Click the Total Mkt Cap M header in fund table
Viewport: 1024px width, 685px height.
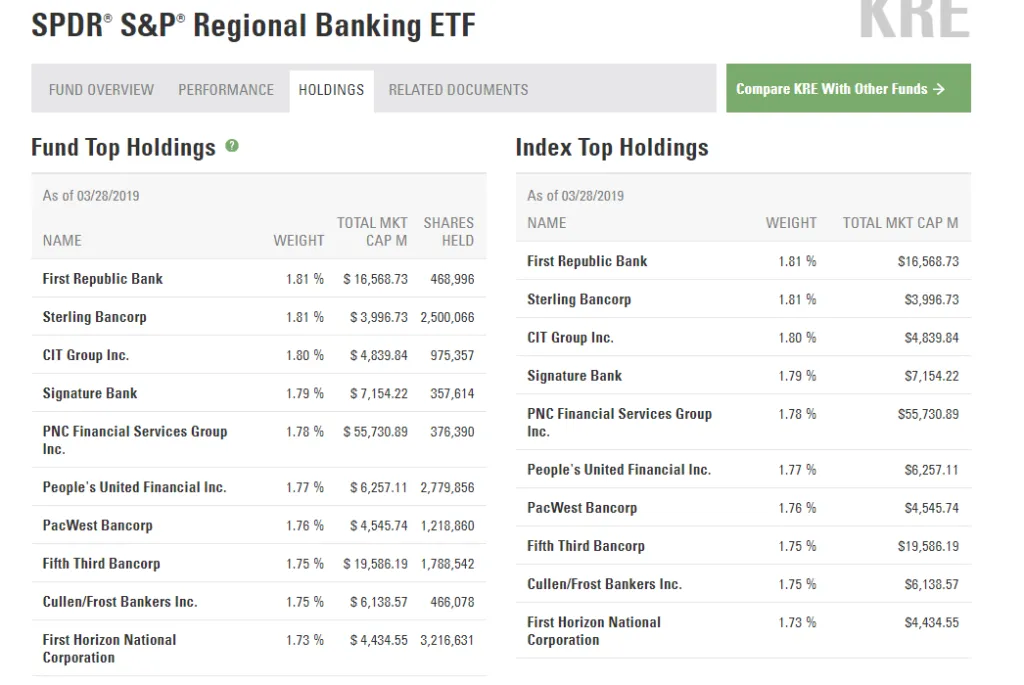point(372,231)
